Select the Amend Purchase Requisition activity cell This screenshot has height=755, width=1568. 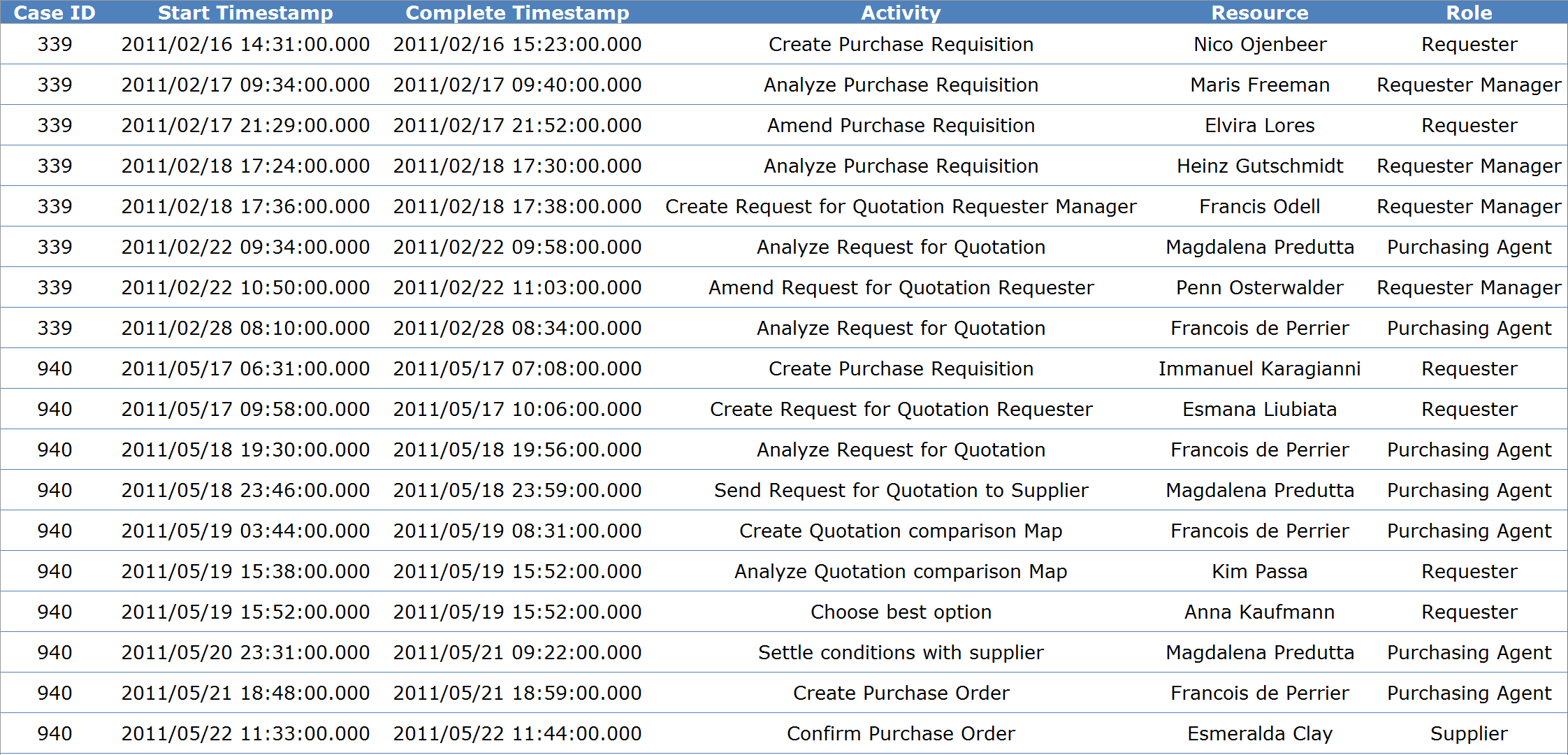(901, 125)
